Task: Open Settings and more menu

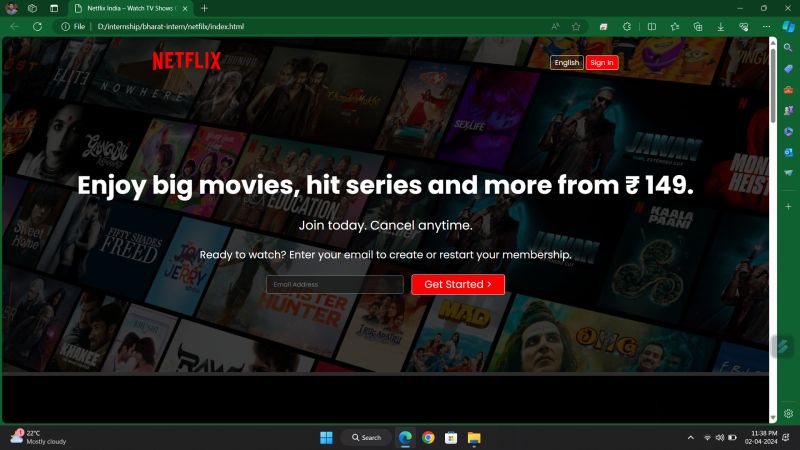Action: 766,27
